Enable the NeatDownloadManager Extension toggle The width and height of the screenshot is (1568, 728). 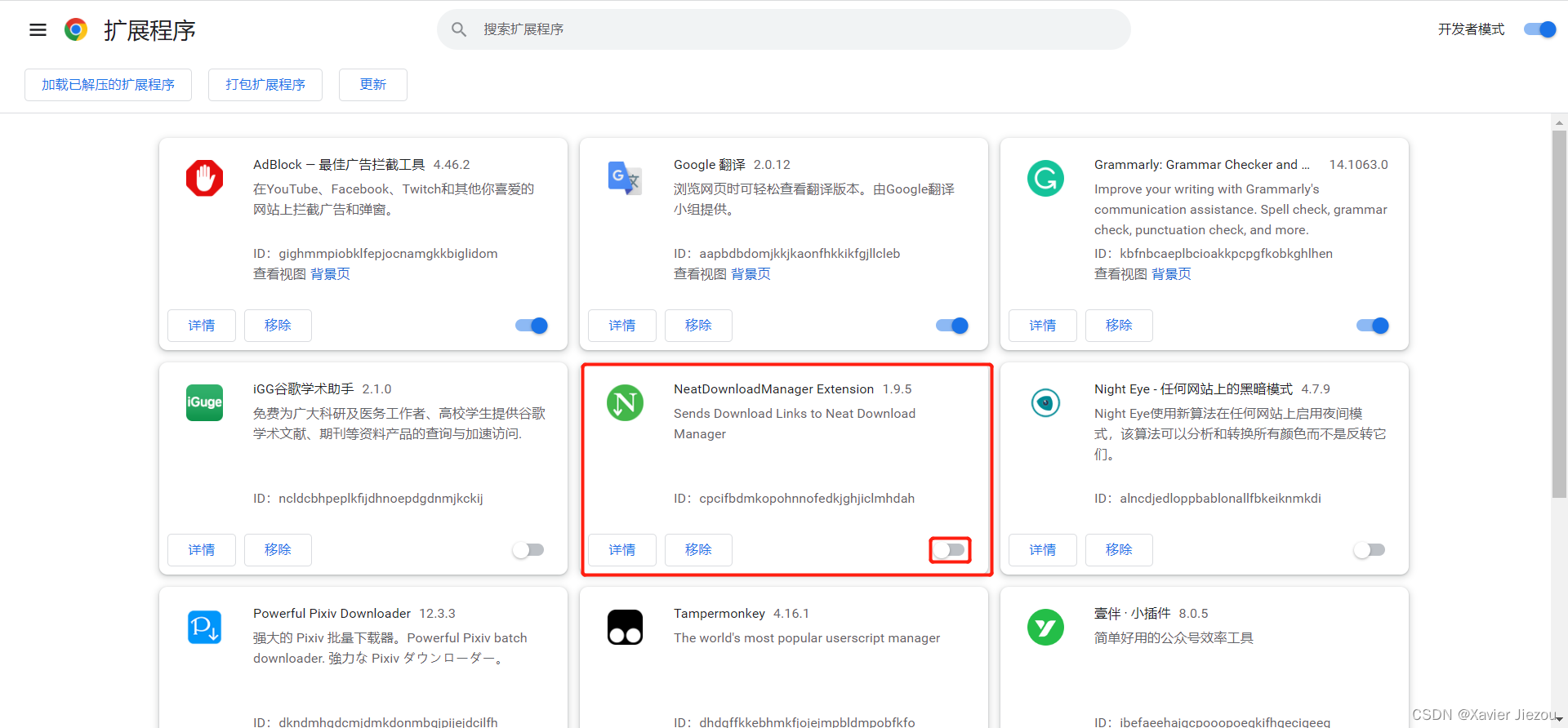pyautogui.click(x=950, y=550)
